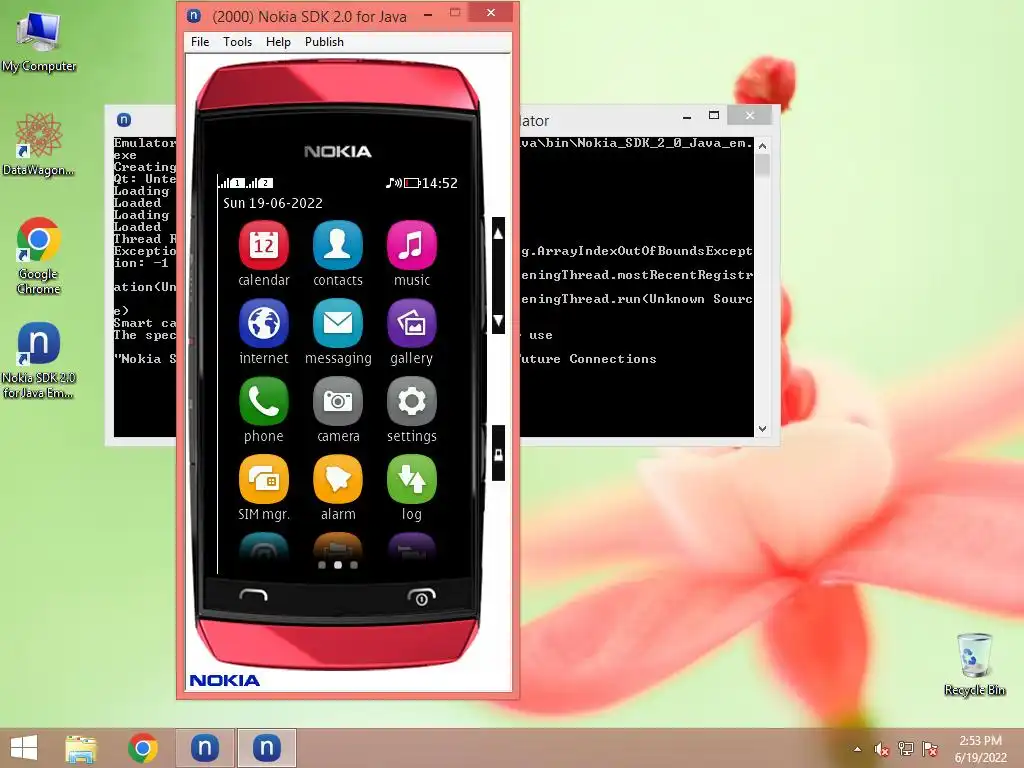The height and width of the screenshot is (768, 1024).
Task: Tap the battery indicator in status bar
Action: 412,183
